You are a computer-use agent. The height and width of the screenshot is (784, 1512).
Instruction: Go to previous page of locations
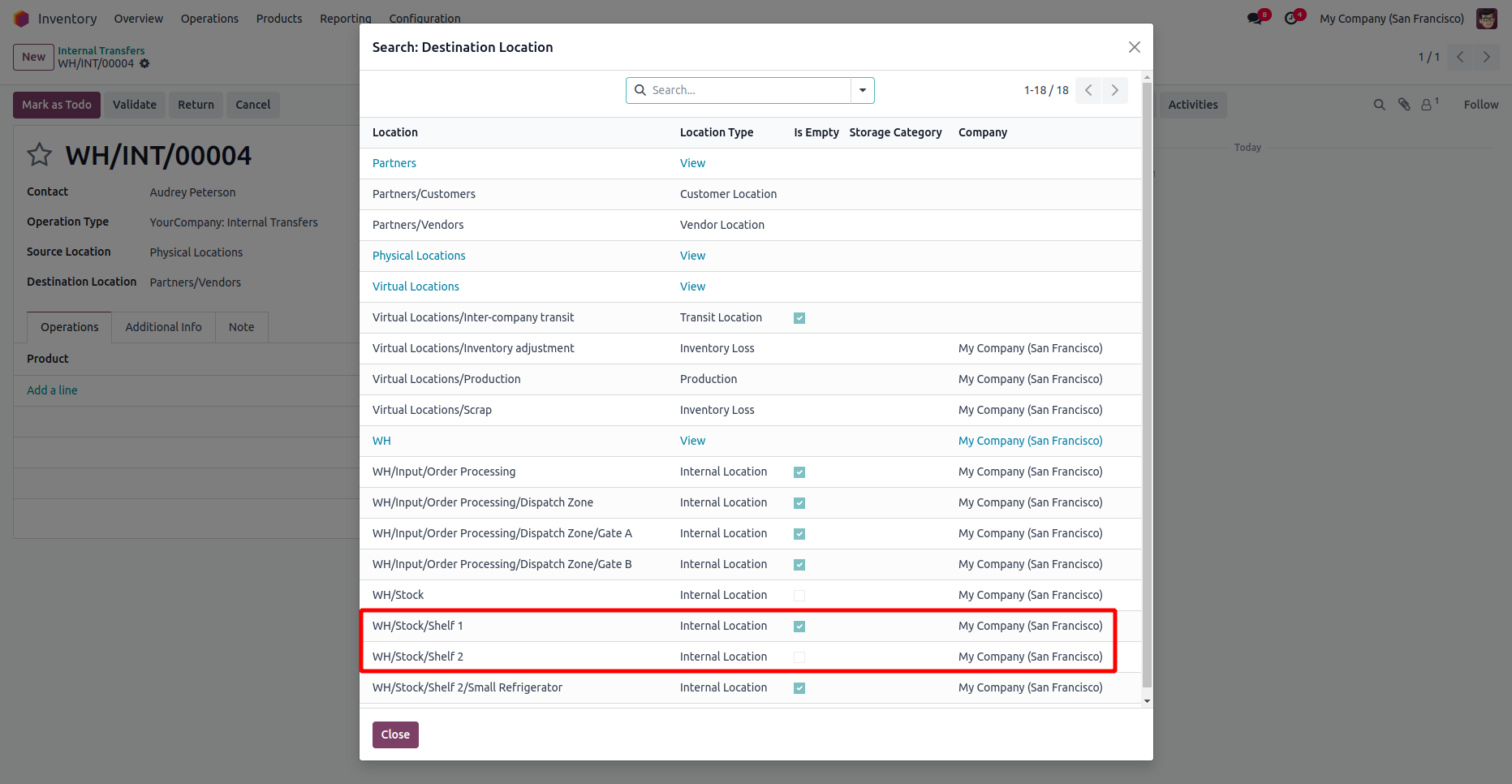point(1088,90)
